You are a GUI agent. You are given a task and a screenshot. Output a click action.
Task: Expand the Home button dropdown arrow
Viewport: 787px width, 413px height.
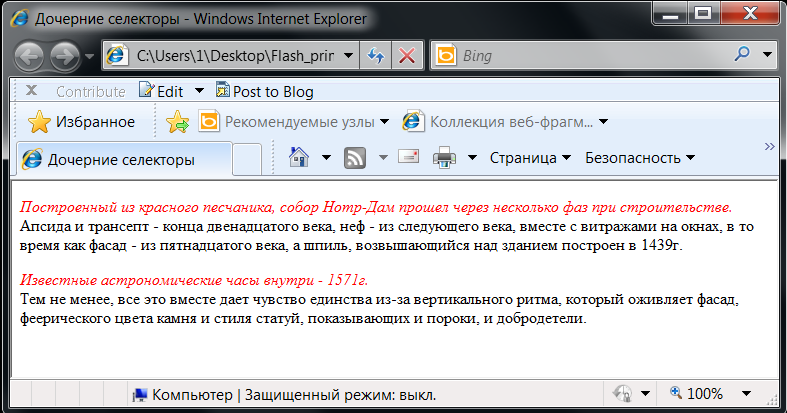point(326,158)
